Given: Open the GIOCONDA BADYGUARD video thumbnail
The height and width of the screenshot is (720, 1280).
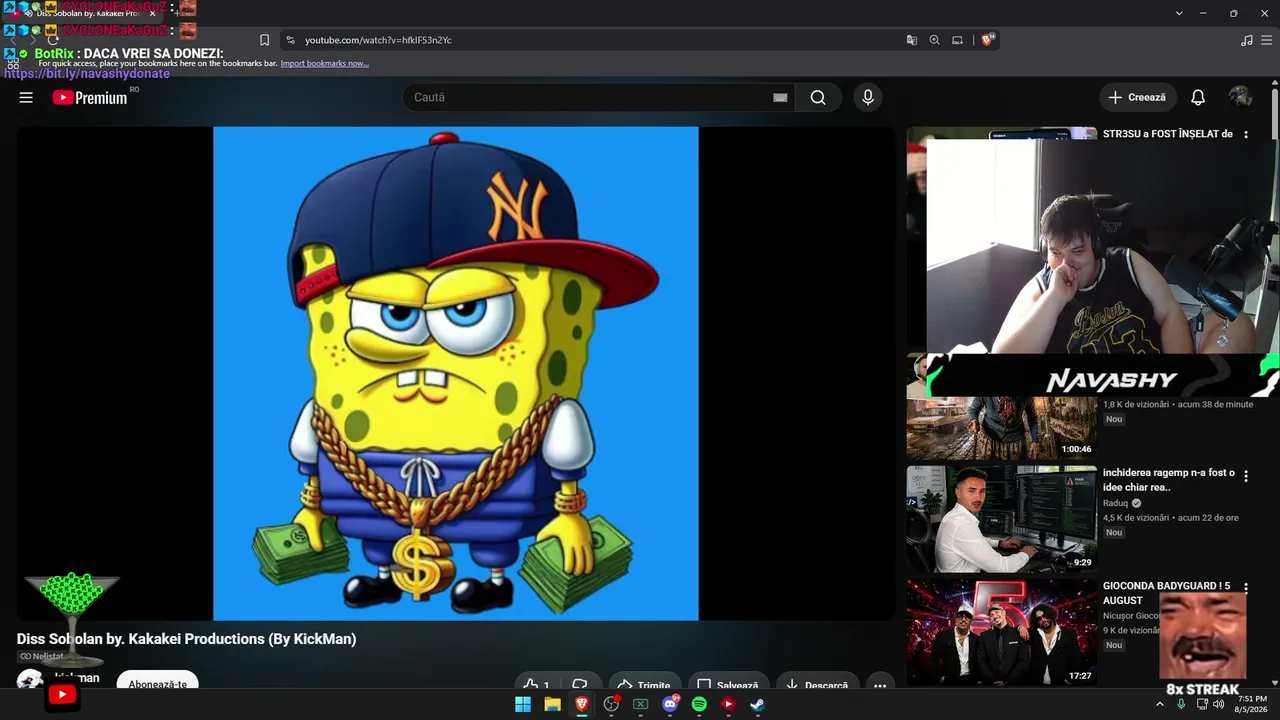Looking at the screenshot, I should point(1002,632).
